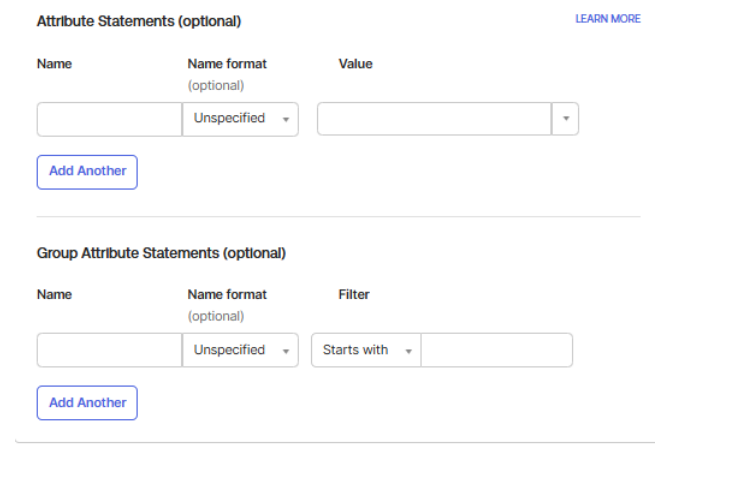Image resolution: width=739 pixels, height=486 pixels.
Task: Click caret arrow of Group Attribute Unspecified dropdown
Action: coord(285,352)
